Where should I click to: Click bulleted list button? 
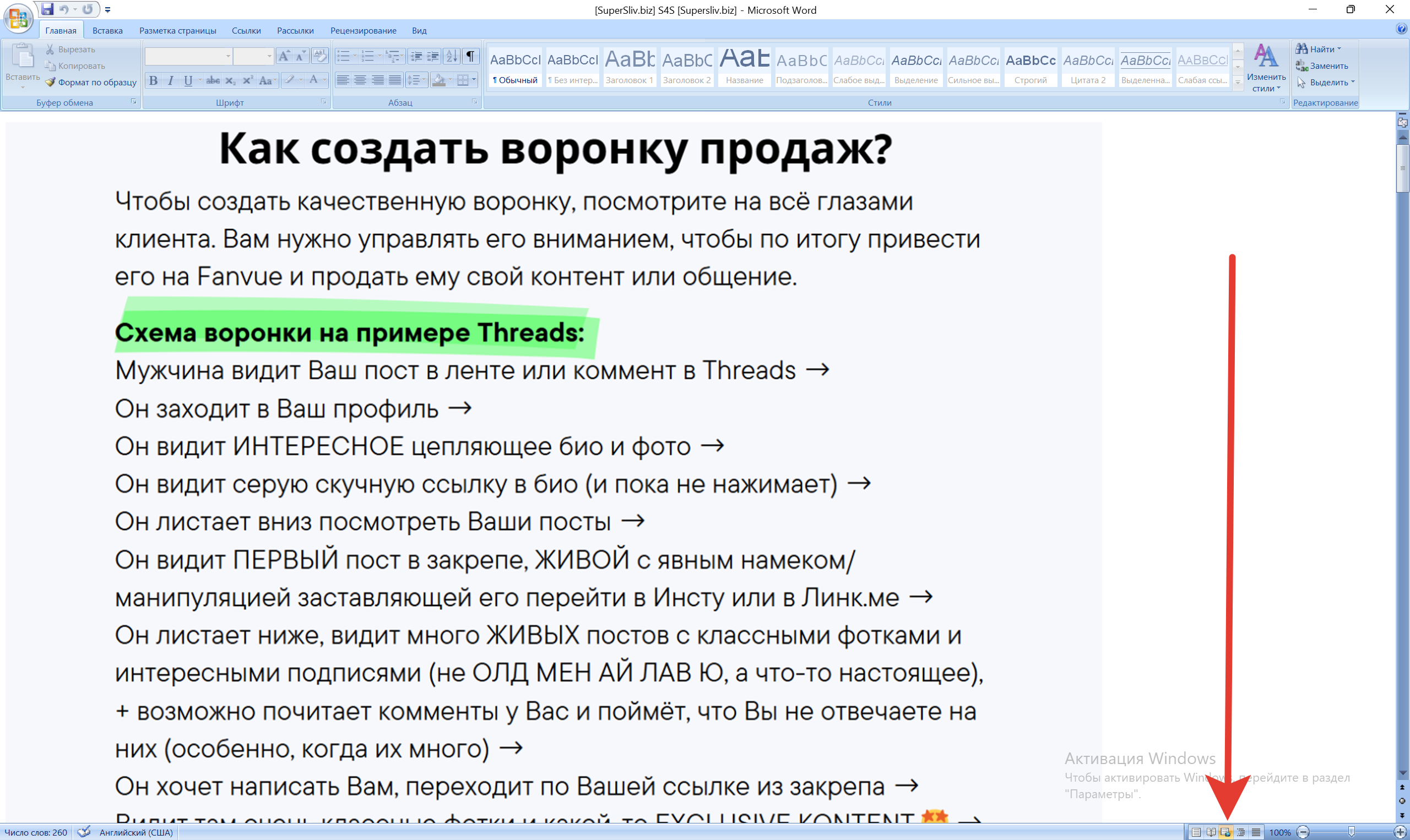coord(343,56)
